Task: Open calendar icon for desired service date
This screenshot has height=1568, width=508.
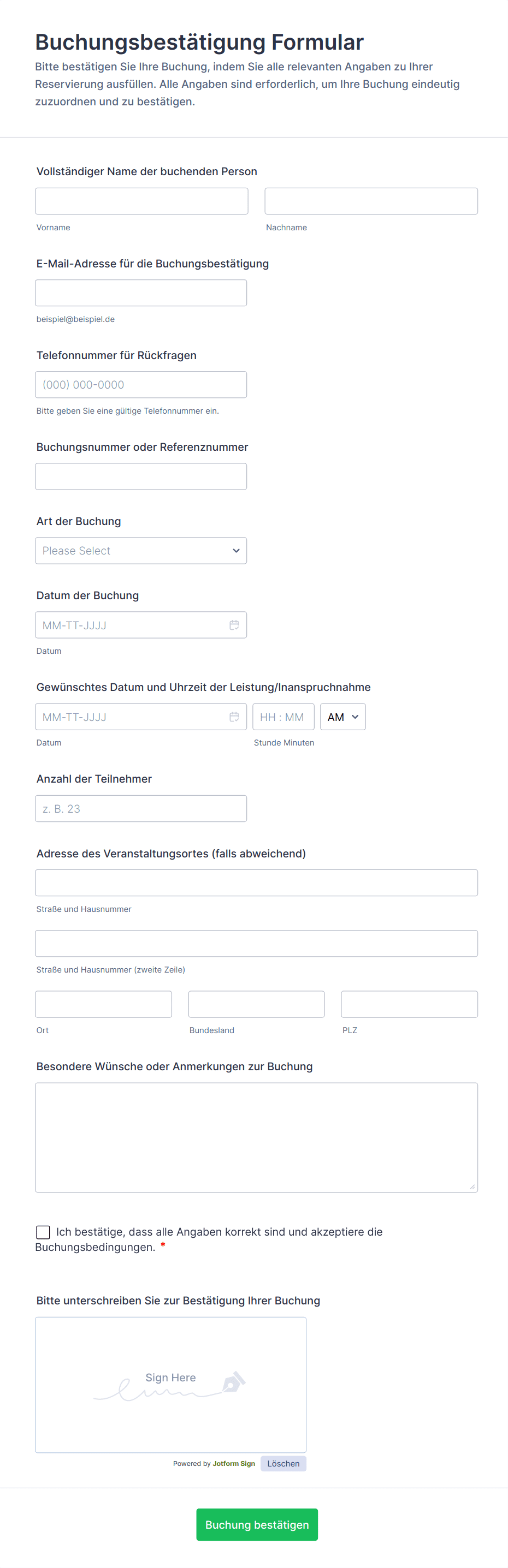Action: coord(234,717)
